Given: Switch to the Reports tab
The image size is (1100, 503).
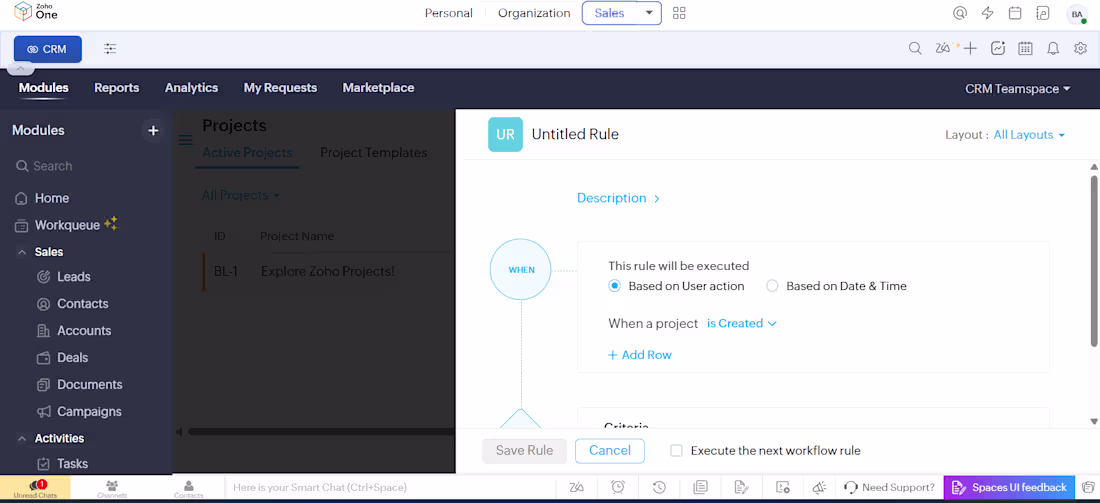Looking at the screenshot, I should tap(116, 88).
